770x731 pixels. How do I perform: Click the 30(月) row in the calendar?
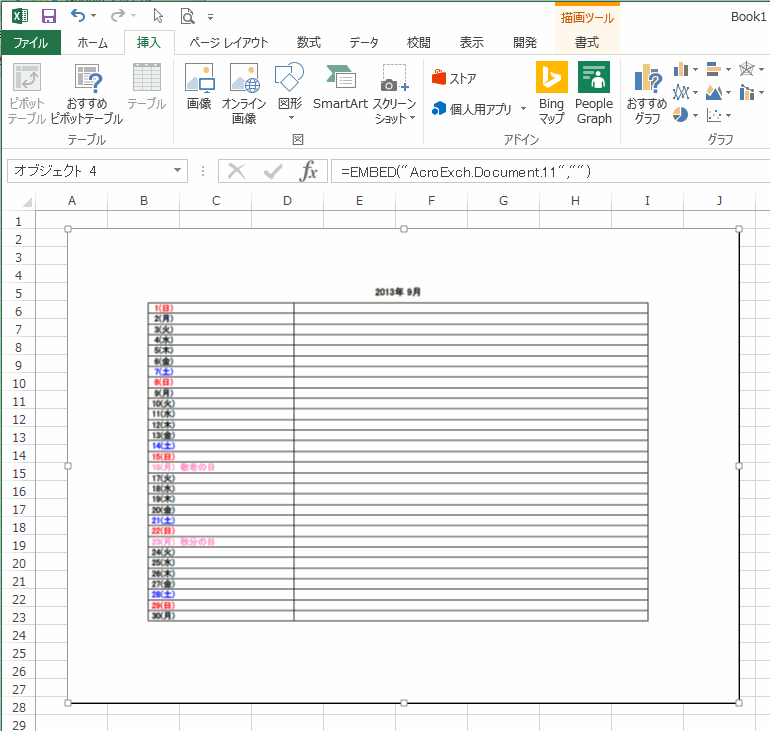[x=398, y=616]
